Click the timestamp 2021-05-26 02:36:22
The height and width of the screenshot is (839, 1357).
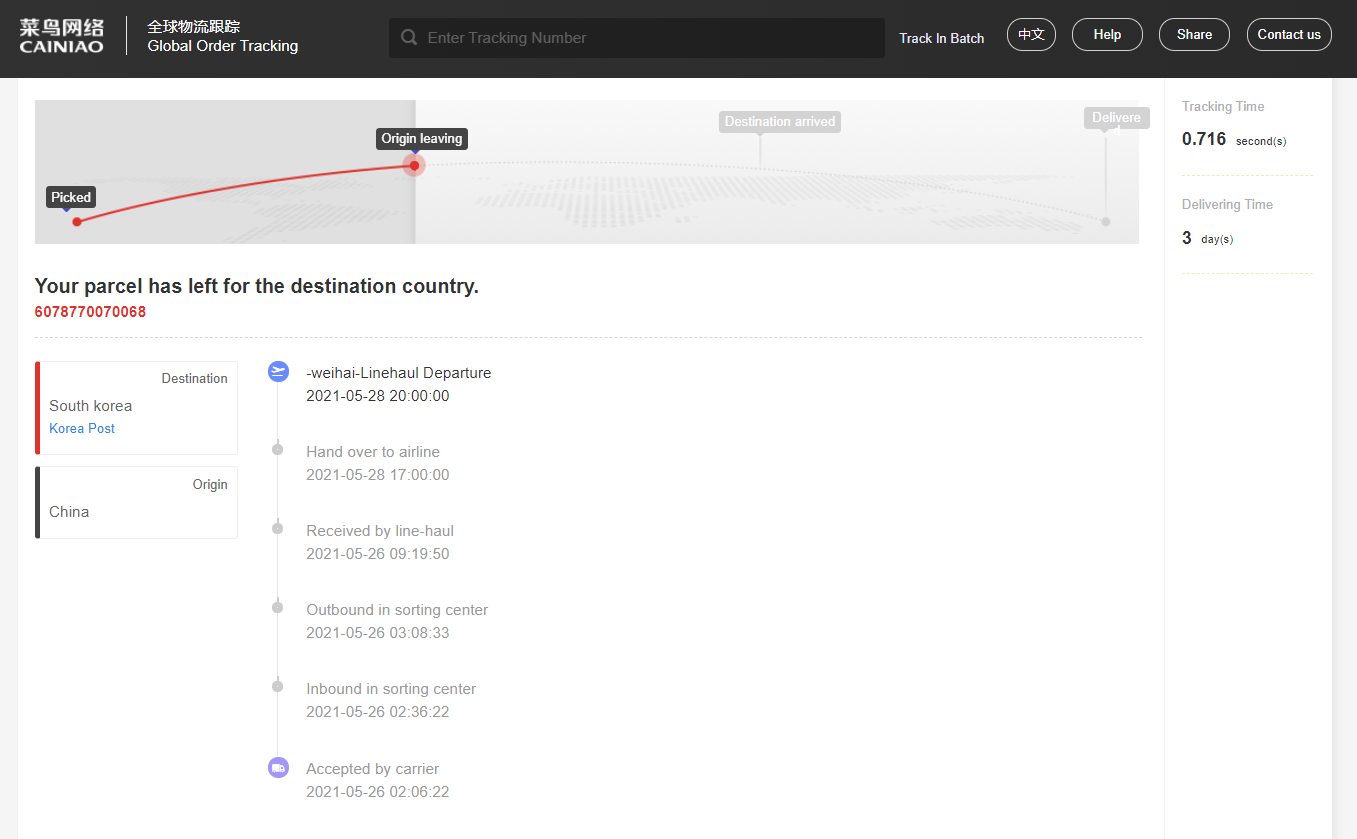point(378,712)
